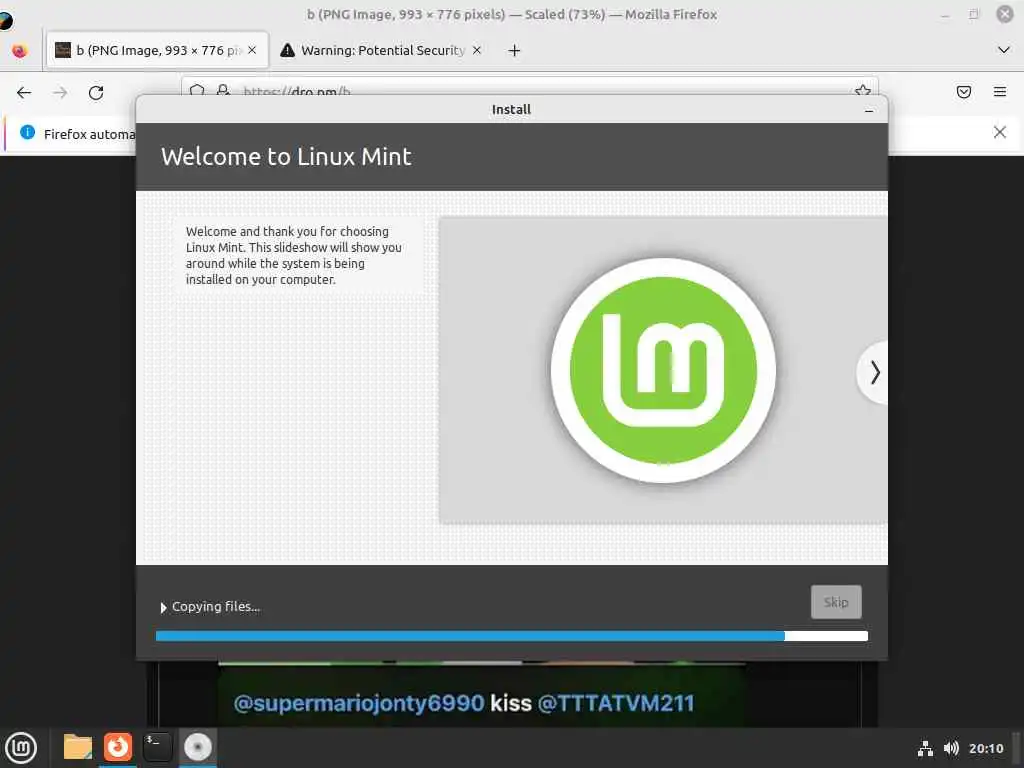
Task: Dismiss the Firefox automatic notification bar
Action: [999, 133]
